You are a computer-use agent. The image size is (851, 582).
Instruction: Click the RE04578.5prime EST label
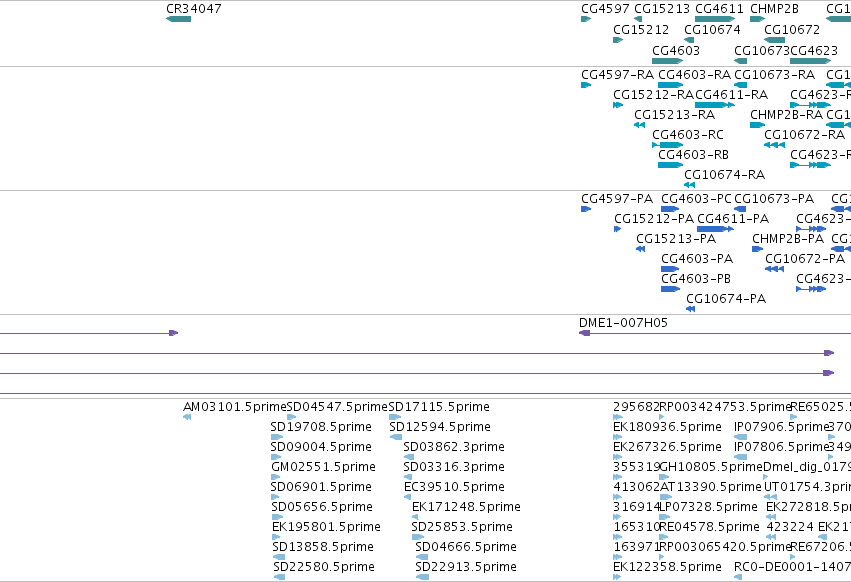[709, 527]
